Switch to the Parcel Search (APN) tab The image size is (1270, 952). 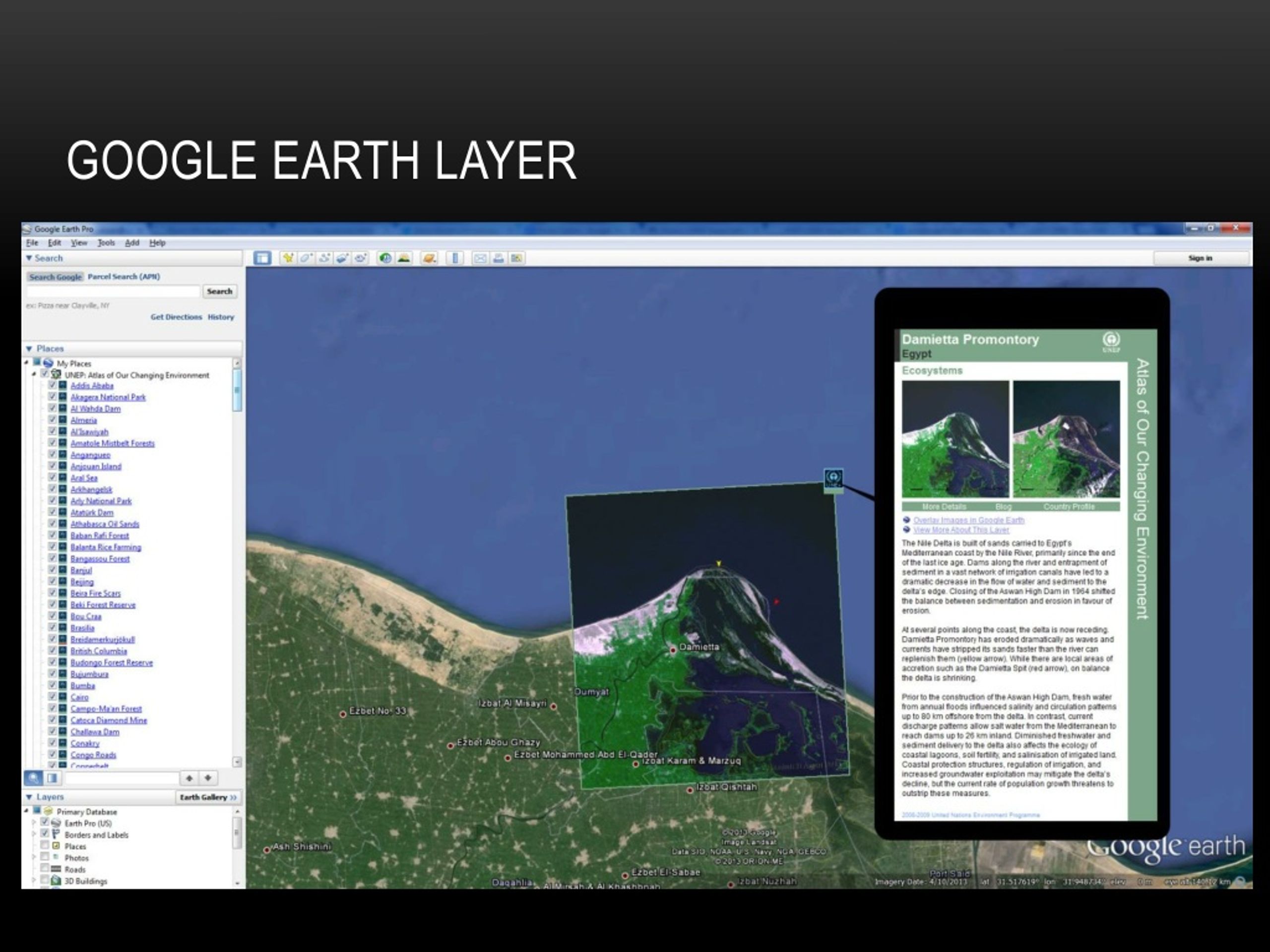[x=124, y=277]
